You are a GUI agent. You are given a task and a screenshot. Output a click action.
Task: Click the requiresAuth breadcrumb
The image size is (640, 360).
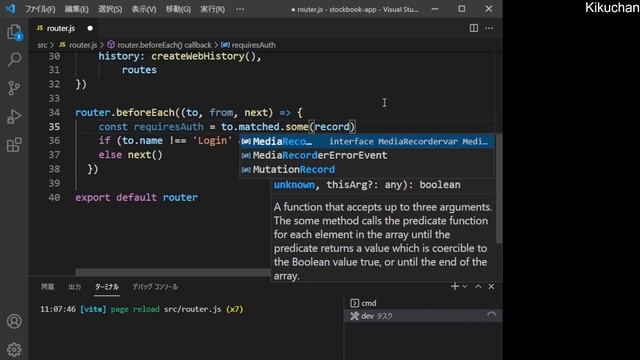248,45
